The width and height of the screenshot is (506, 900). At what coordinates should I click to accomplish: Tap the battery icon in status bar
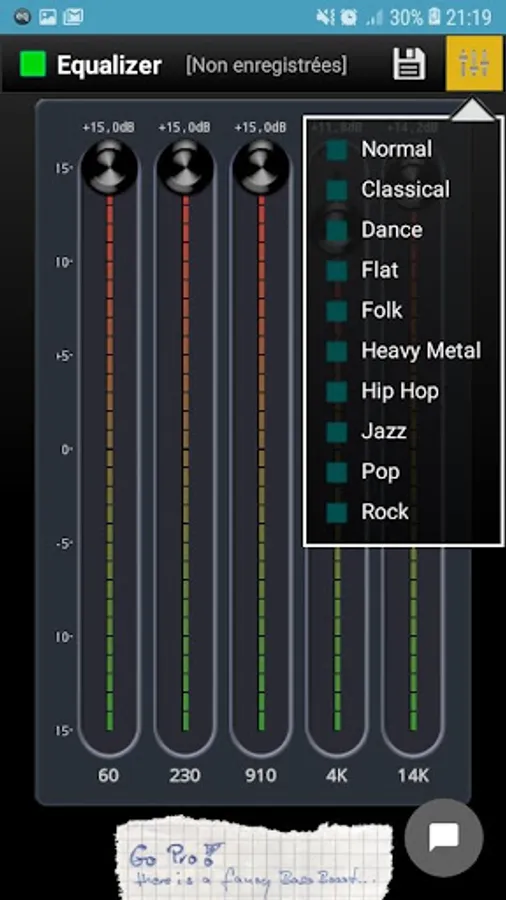point(434,17)
